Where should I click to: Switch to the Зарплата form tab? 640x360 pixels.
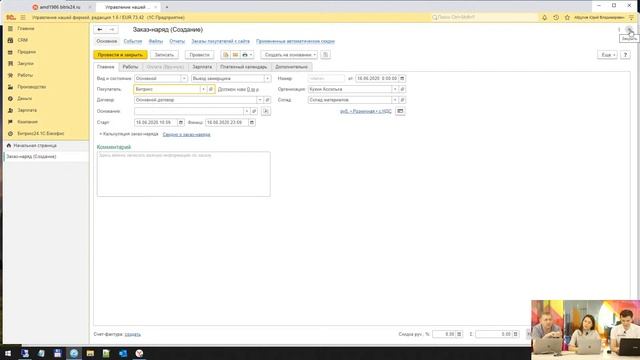pyautogui.click(x=202, y=67)
